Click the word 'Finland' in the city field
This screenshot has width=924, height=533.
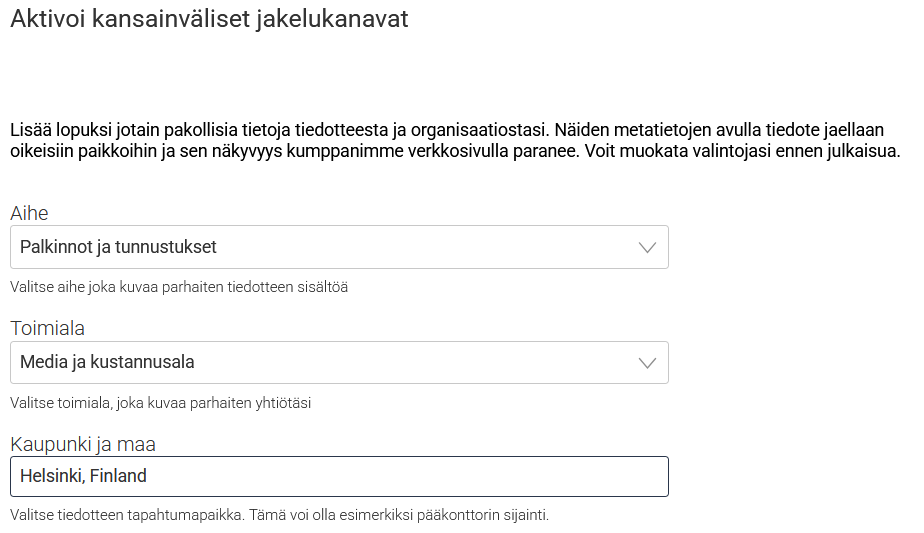[118, 477]
